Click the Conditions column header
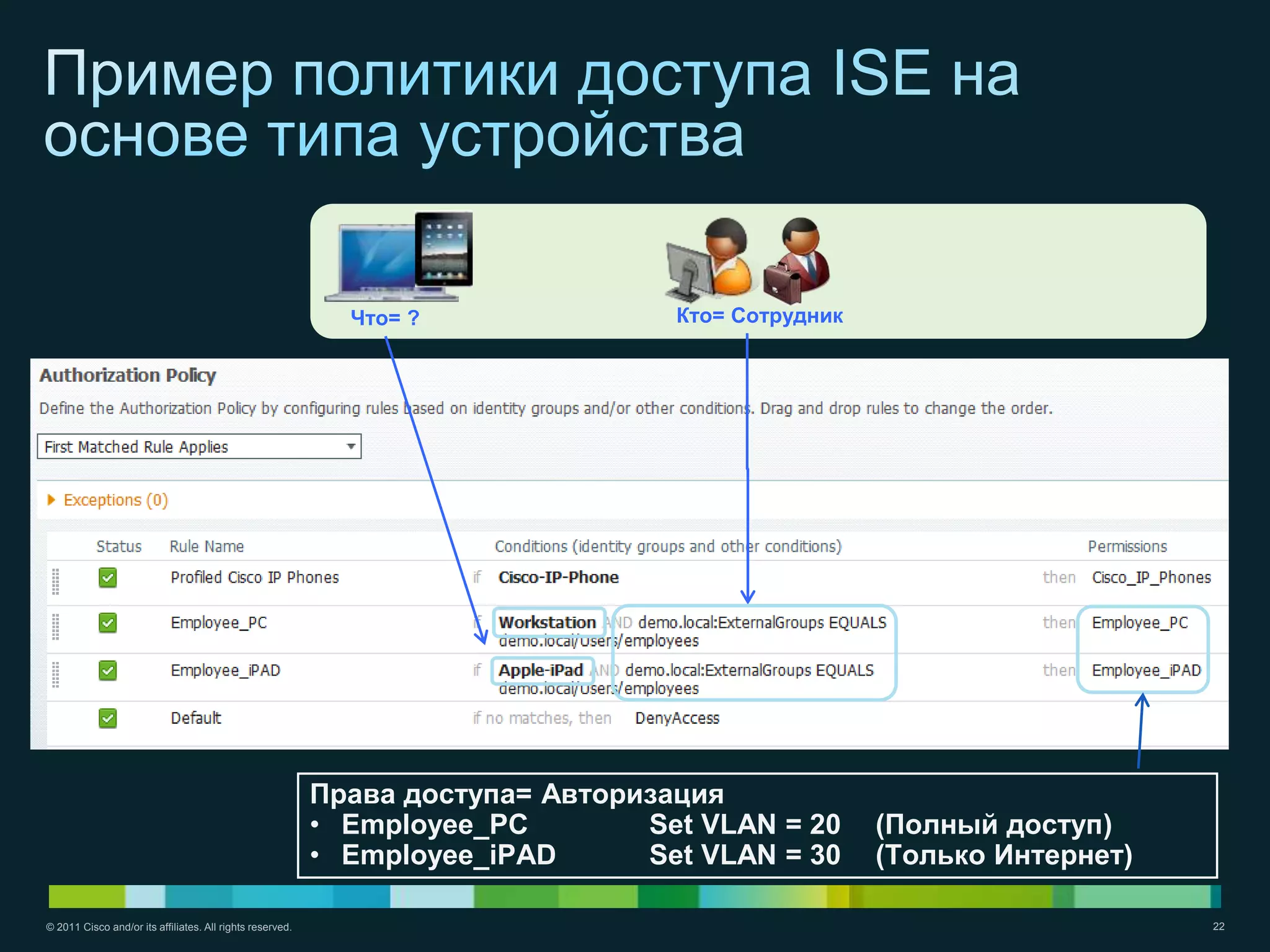The height and width of the screenshot is (952, 1270). (x=668, y=547)
